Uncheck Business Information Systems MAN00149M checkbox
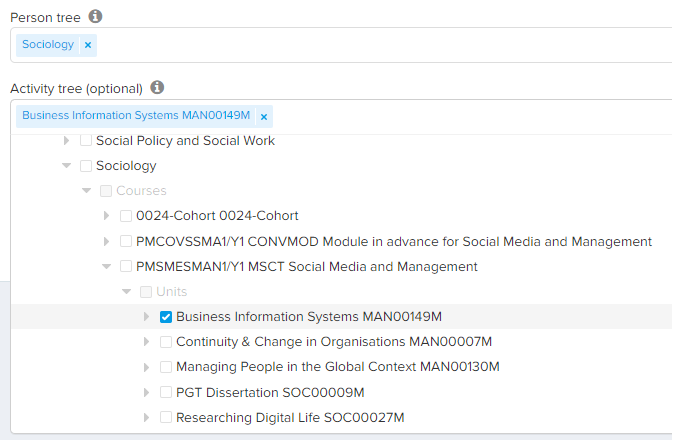Screen dimensions: 674x441 [166, 317]
